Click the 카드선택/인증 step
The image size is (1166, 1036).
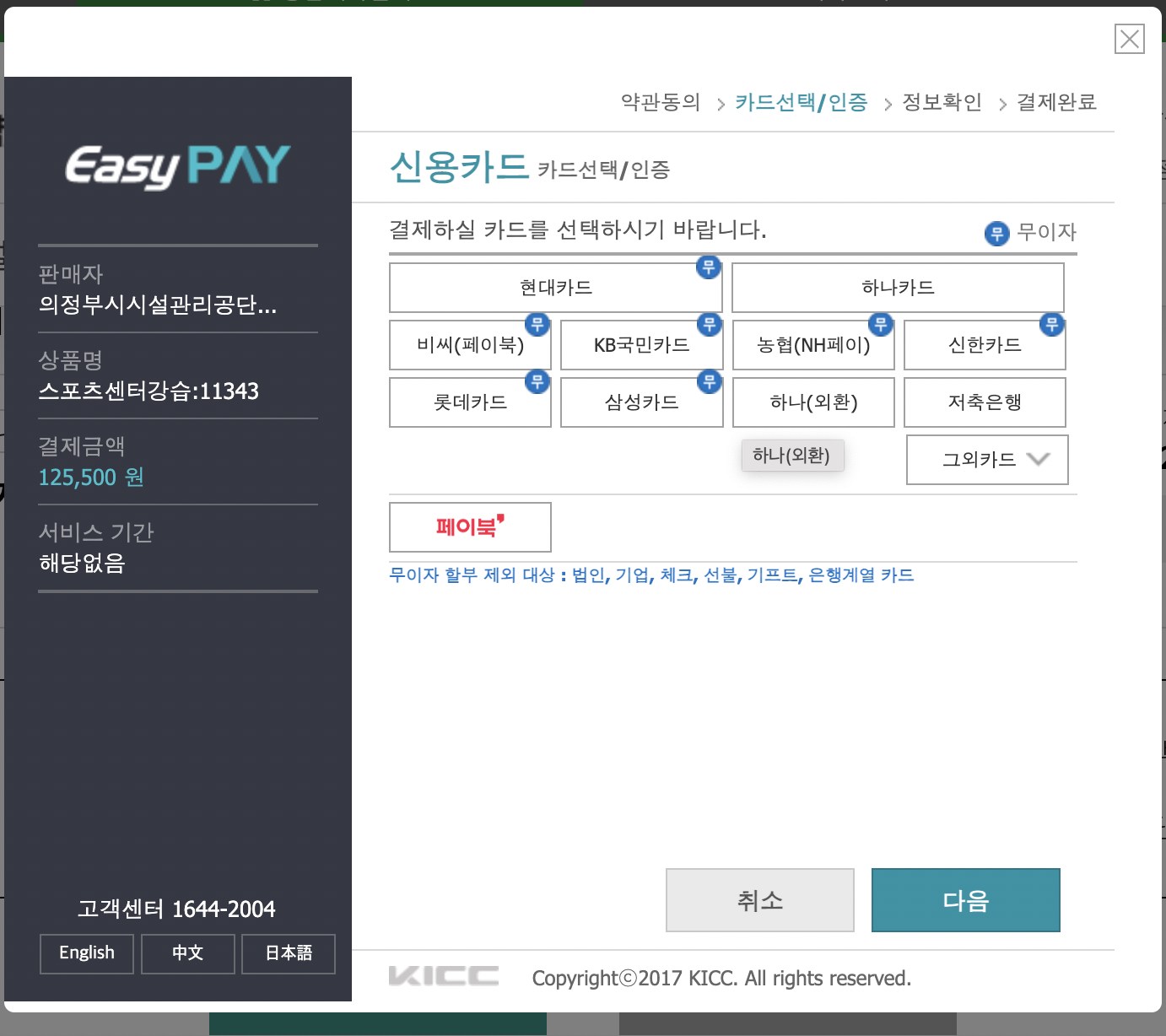click(x=802, y=102)
